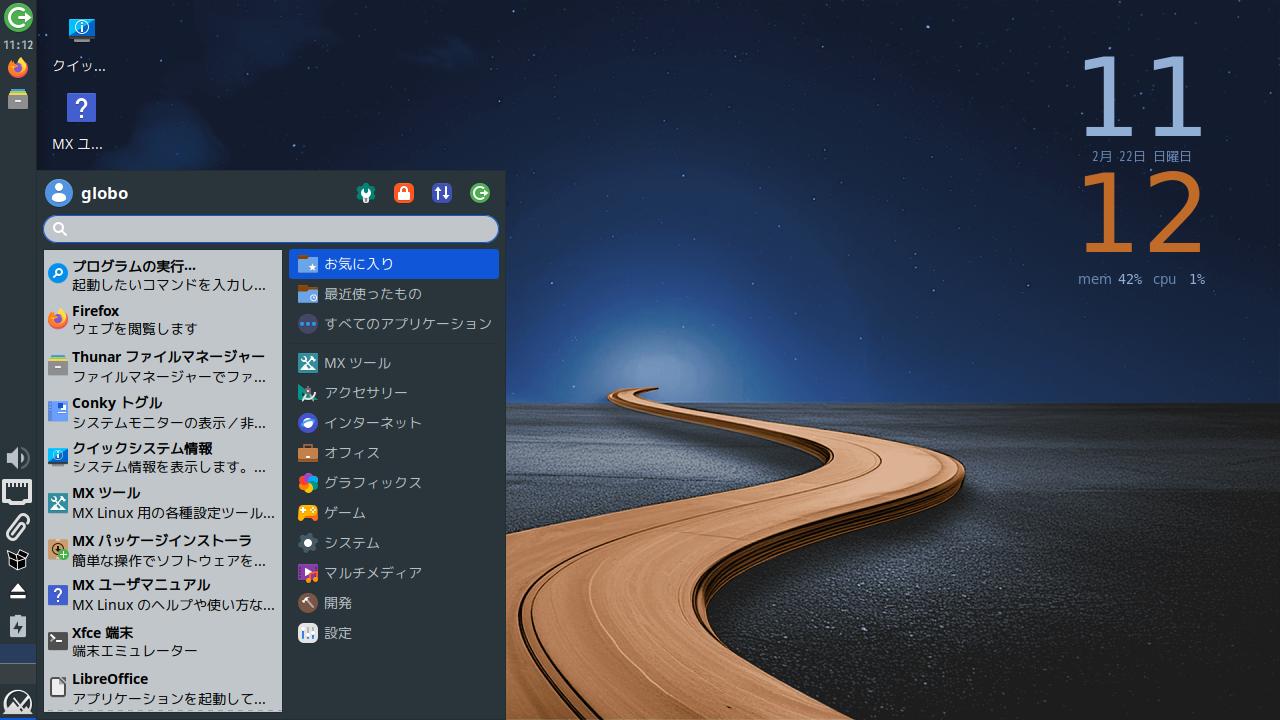Click the clipboard paperclip icon in panel
Image resolution: width=1280 pixels, height=720 pixels.
pyautogui.click(x=17, y=526)
